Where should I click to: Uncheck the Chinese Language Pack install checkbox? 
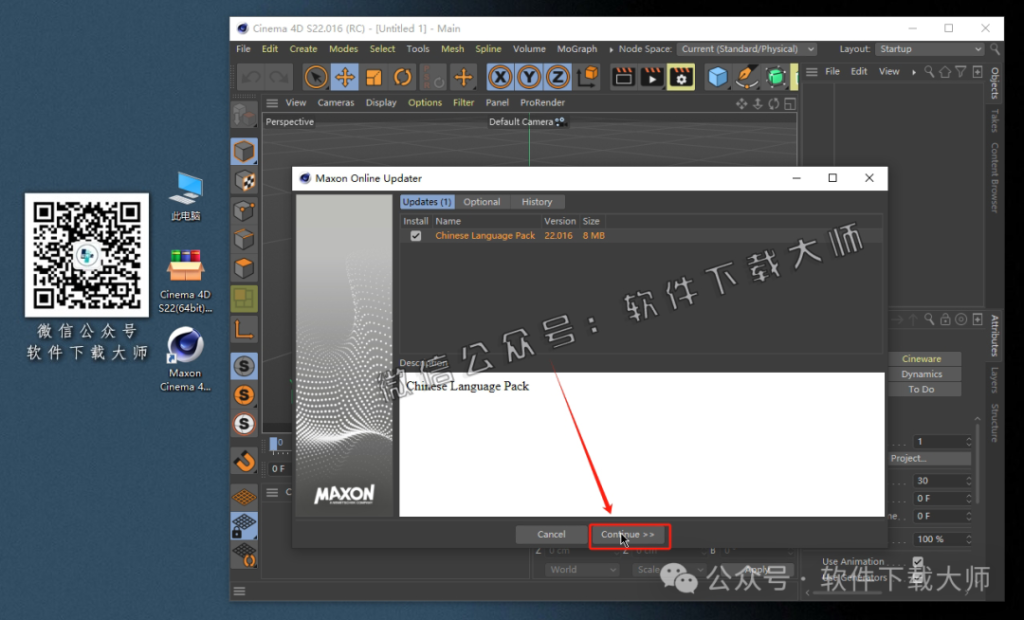pyautogui.click(x=416, y=236)
